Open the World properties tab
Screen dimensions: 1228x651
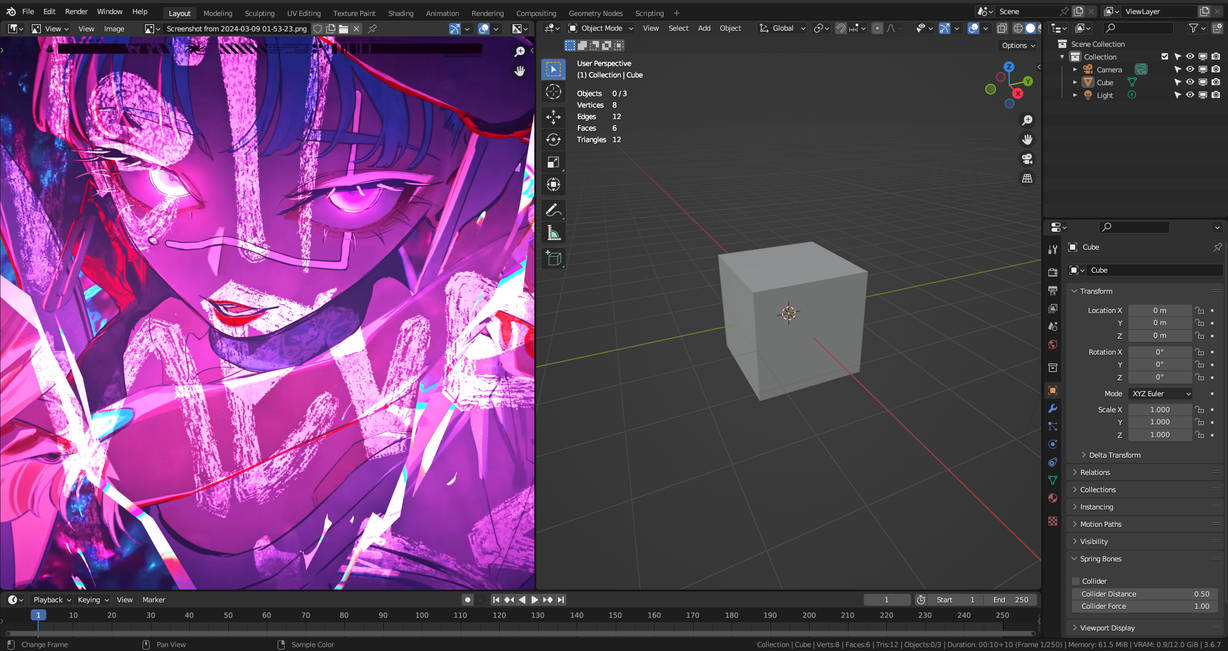point(1052,344)
